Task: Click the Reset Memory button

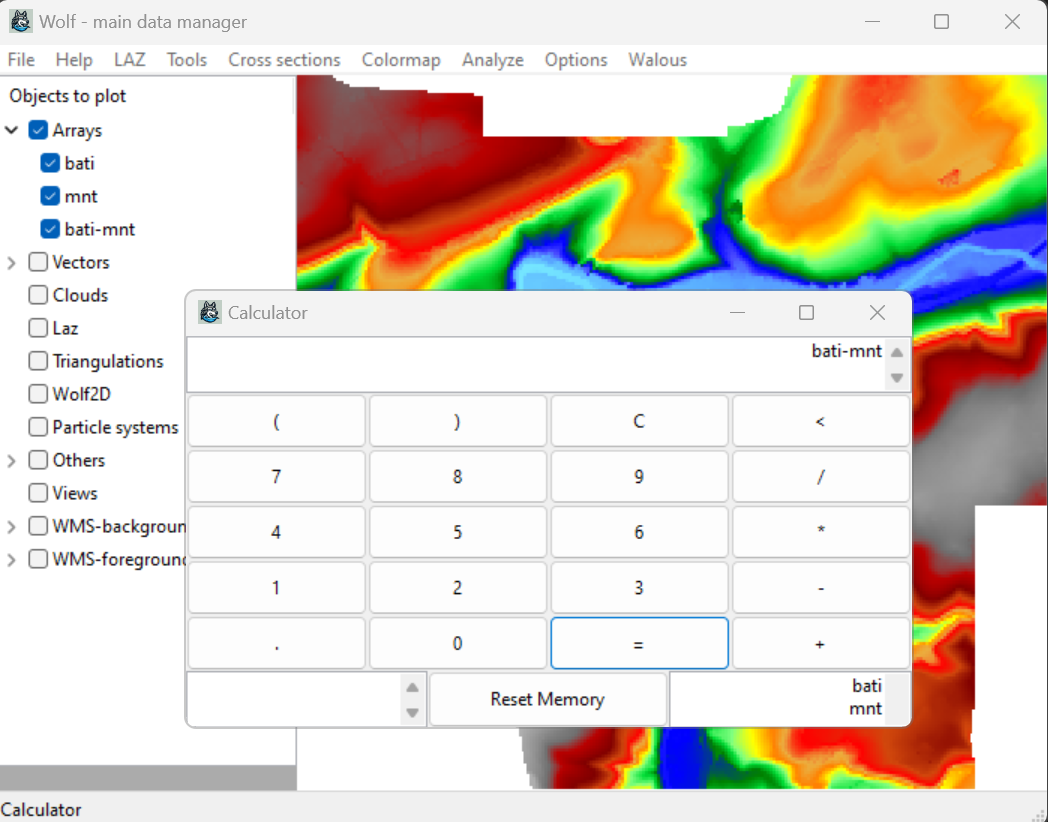Action: (547, 699)
